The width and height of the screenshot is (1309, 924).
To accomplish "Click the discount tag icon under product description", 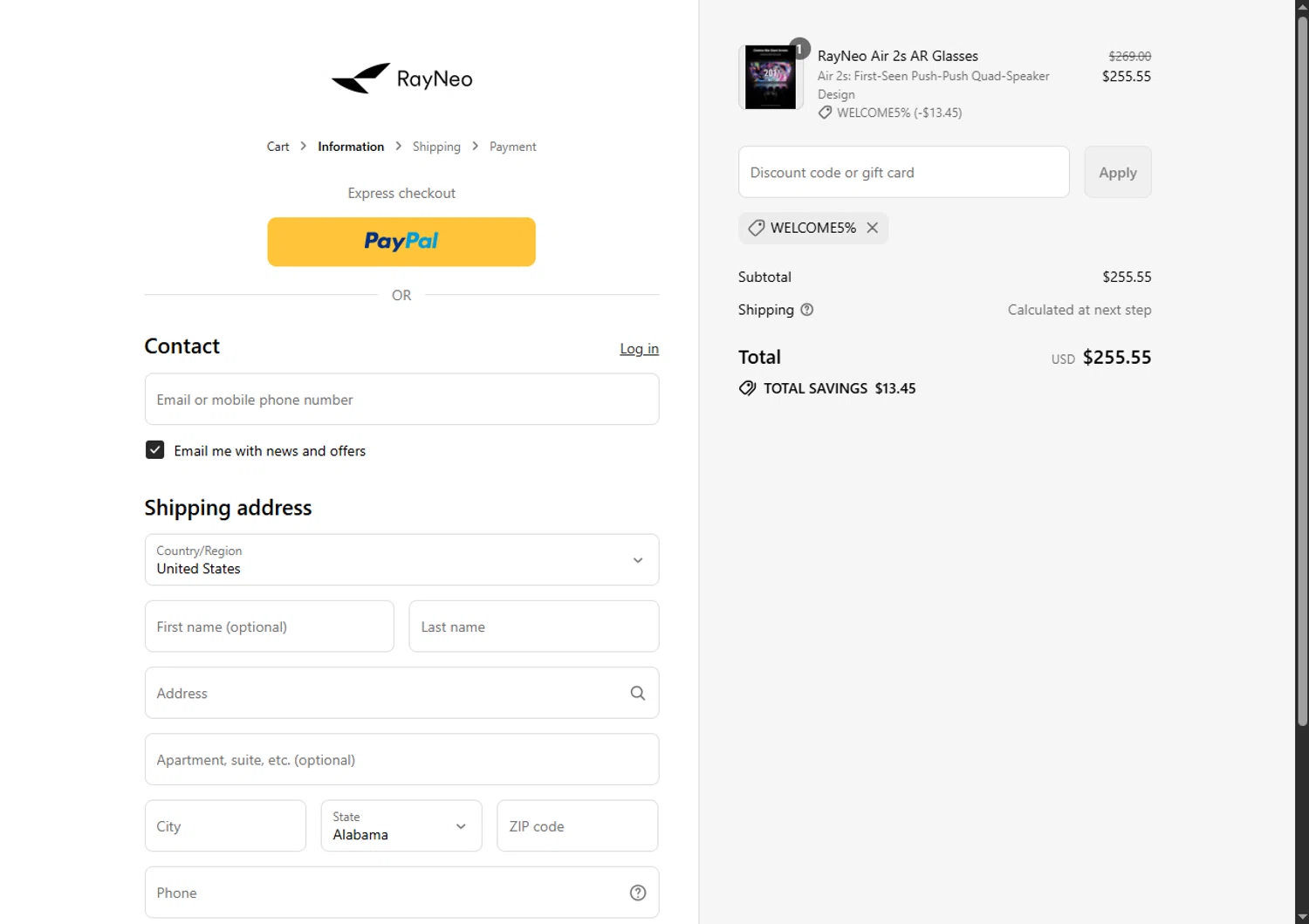I will [825, 113].
